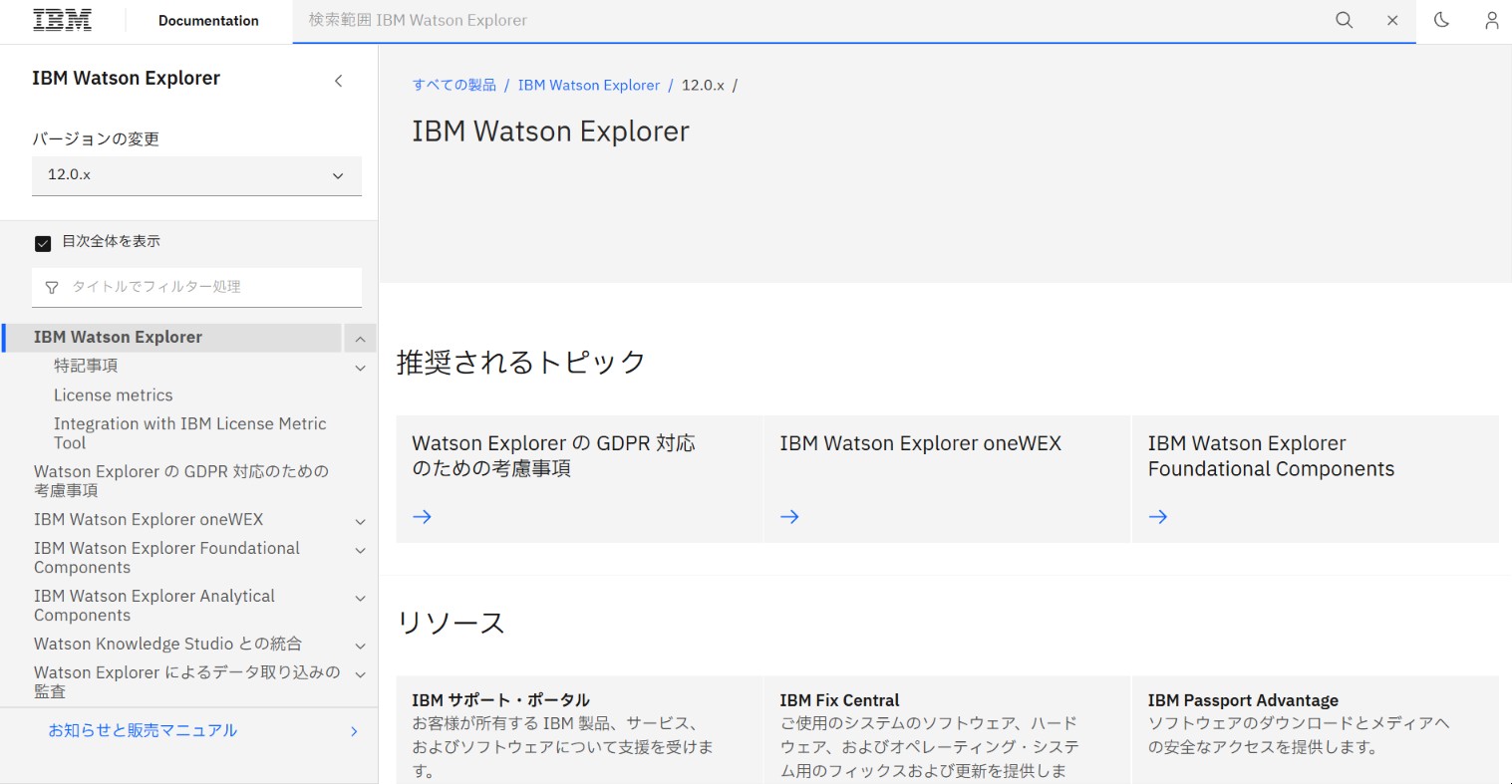Expand 特記事項 tree item chevron
1512x784 pixels.
(360, 368)
